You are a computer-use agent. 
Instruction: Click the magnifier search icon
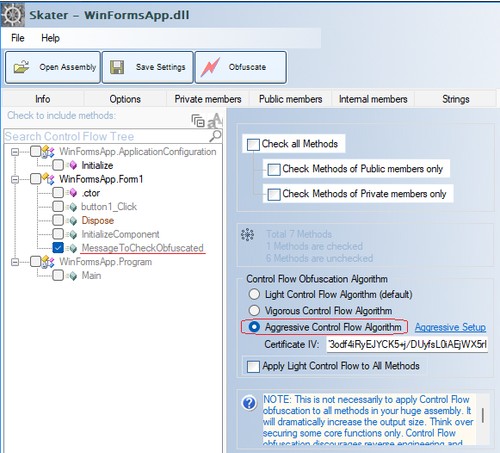coord(216,136)
